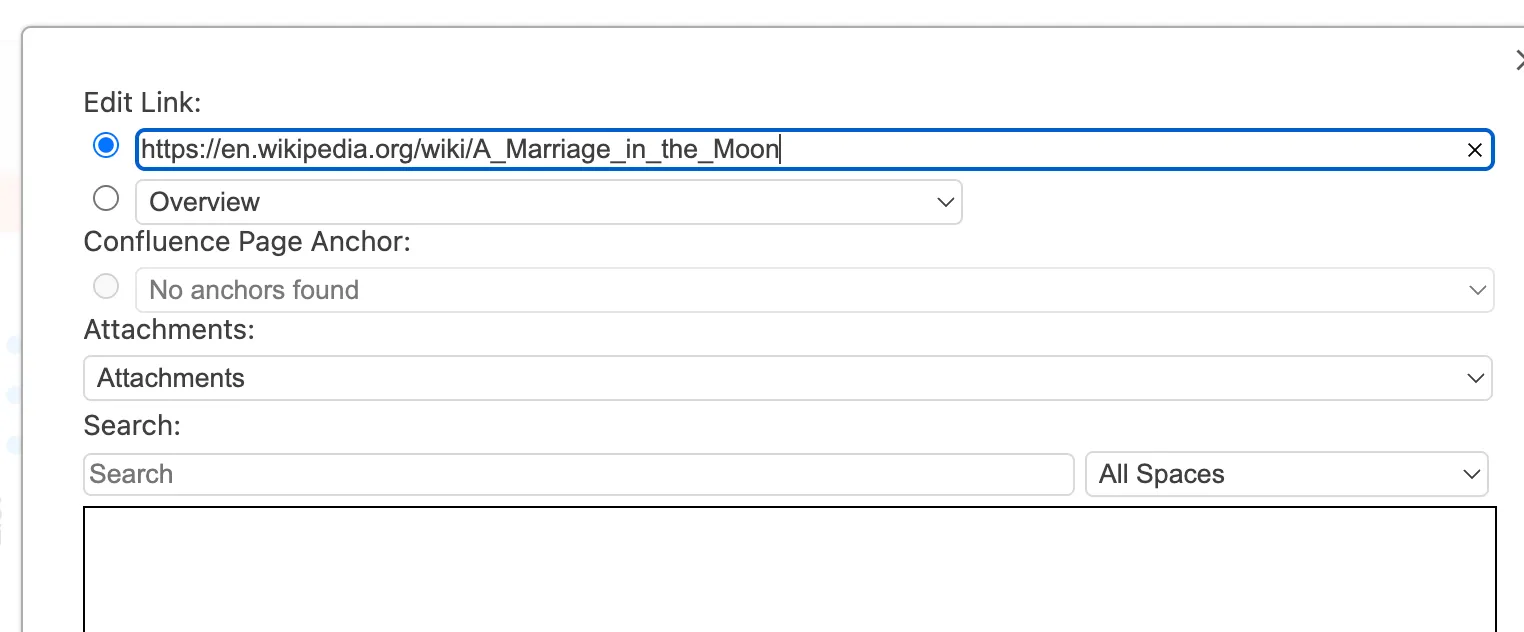1524x632 pixels.
Task: Click the chevron arrow on Attachments selector
Action: 1475,378
